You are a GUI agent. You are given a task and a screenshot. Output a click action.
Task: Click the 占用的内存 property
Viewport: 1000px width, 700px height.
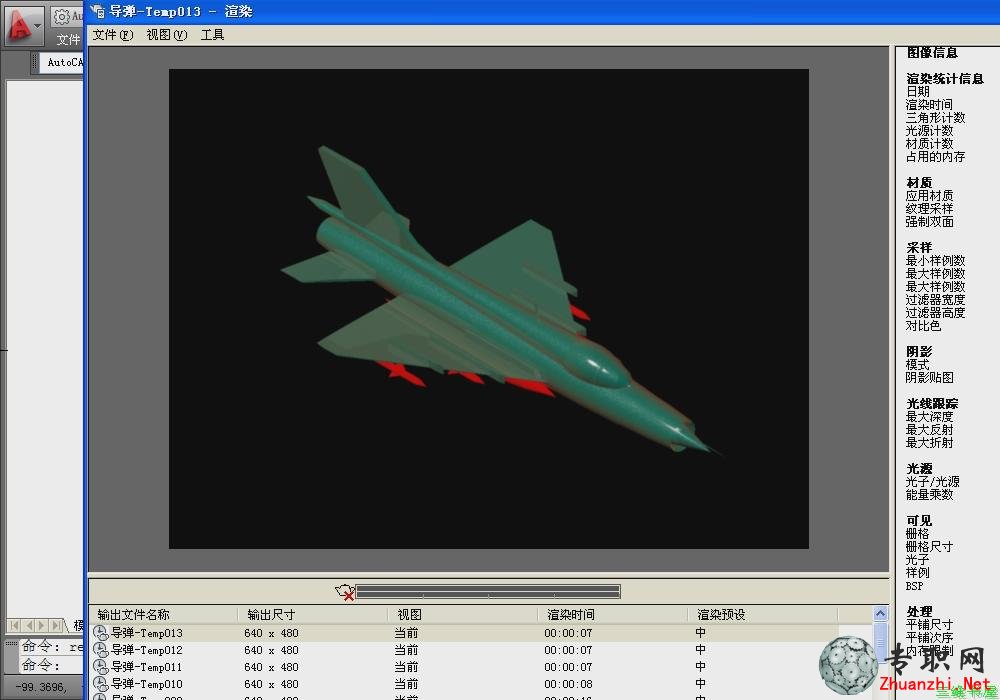pos(936,157)
